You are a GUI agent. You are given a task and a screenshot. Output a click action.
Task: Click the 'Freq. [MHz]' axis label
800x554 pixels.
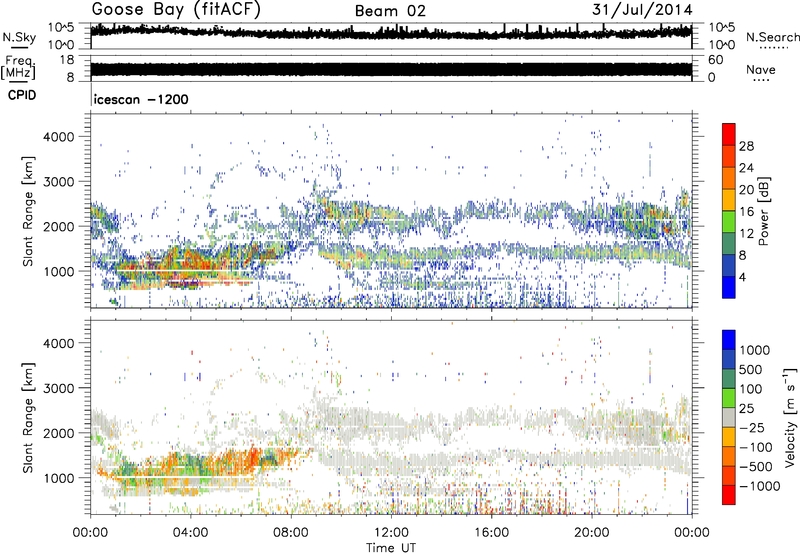(18, 68)
